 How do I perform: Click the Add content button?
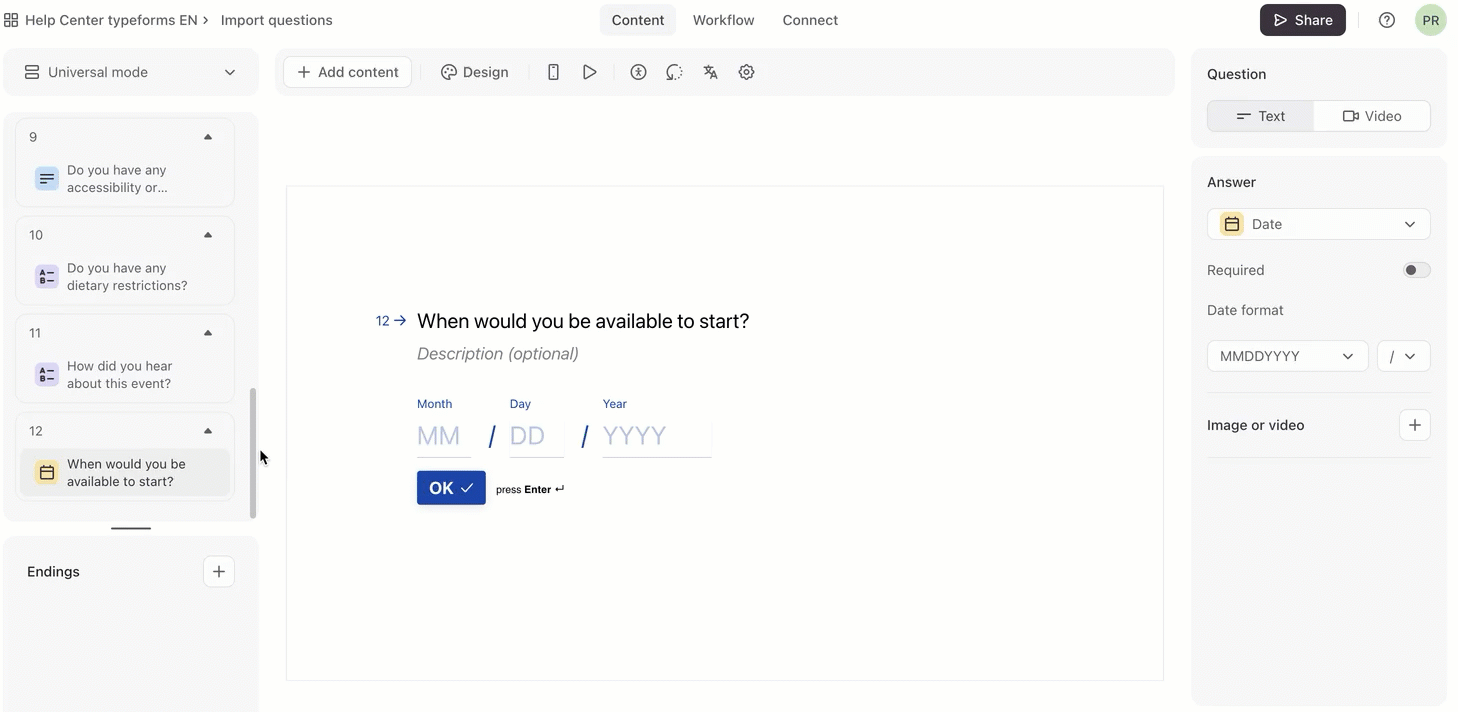pyautogui.click(x=347, y=72)
